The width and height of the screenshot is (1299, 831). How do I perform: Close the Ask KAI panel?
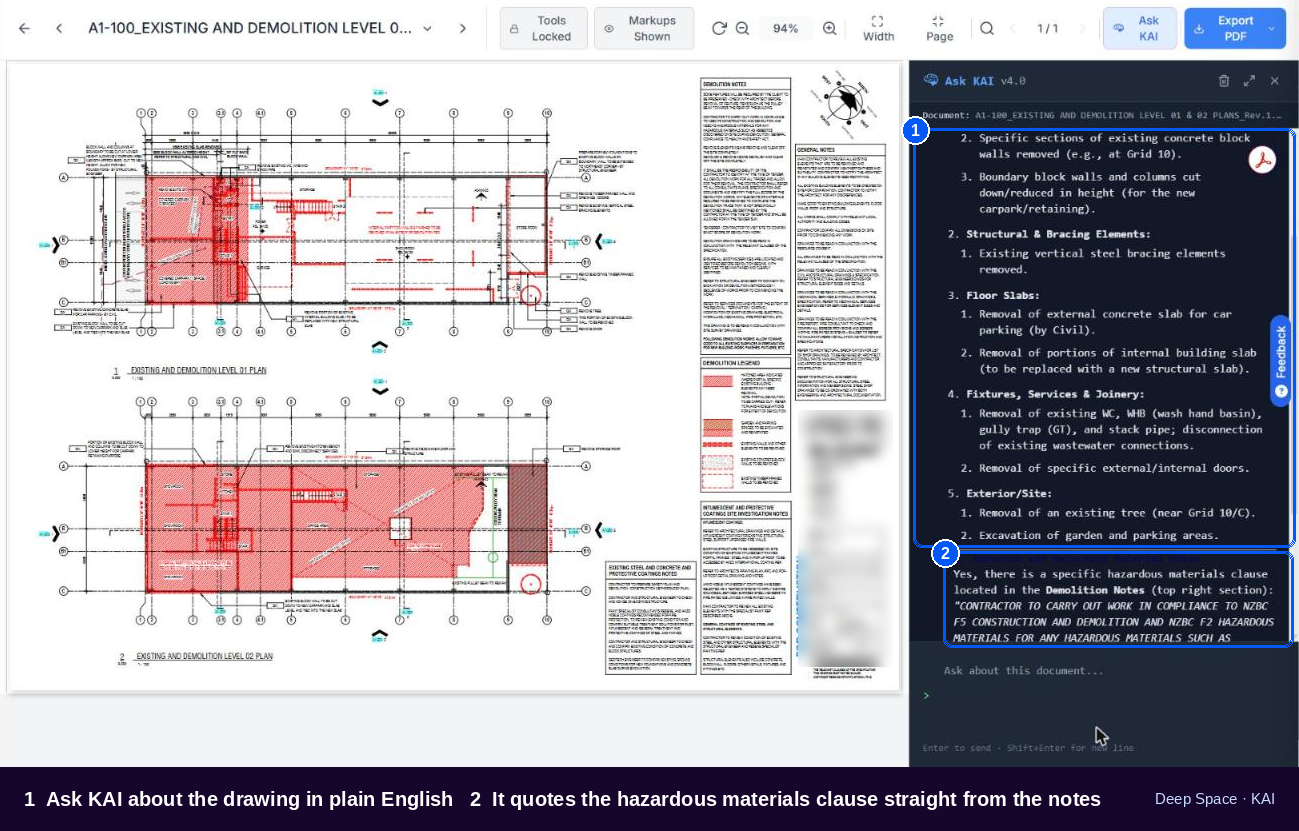pyautogui.click(x=1275, y=81)
